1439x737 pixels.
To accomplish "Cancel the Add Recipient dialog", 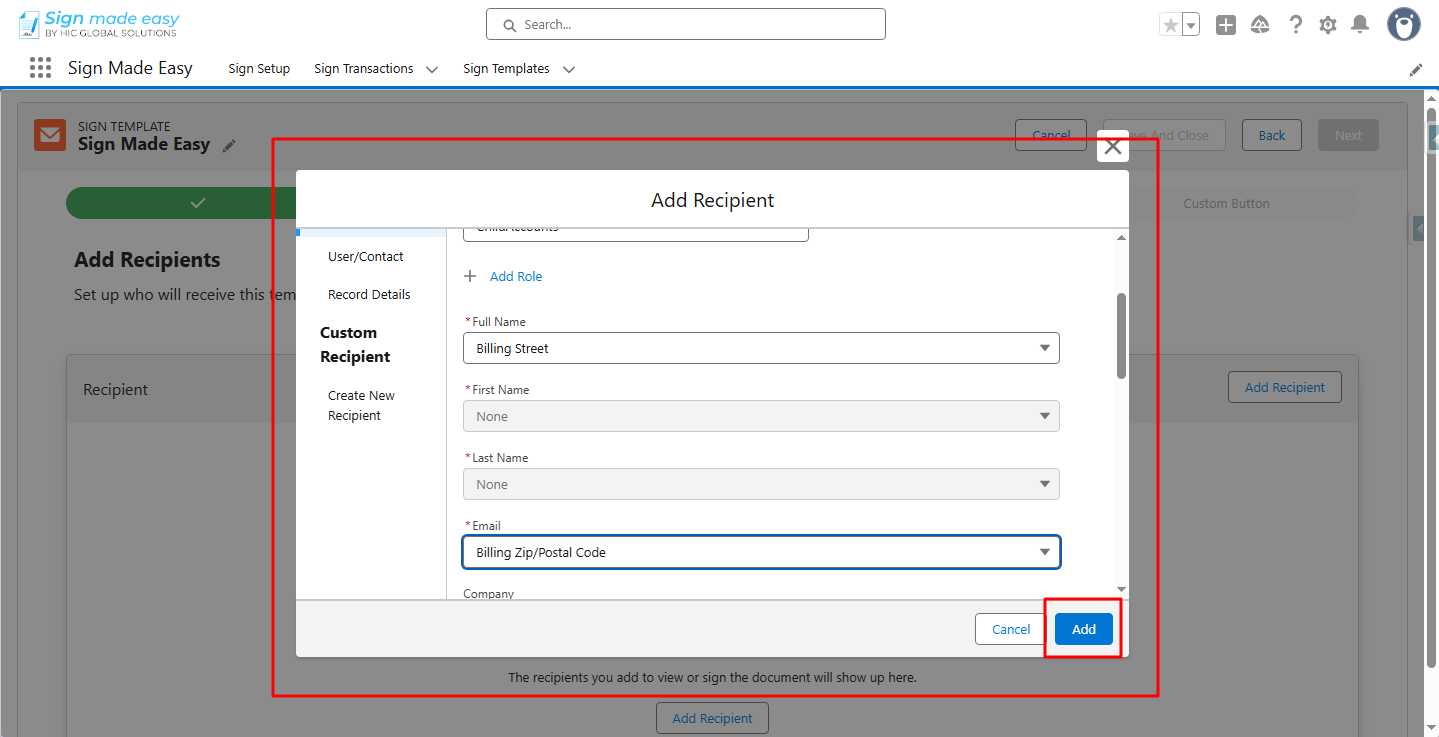I will [1010, 628].
